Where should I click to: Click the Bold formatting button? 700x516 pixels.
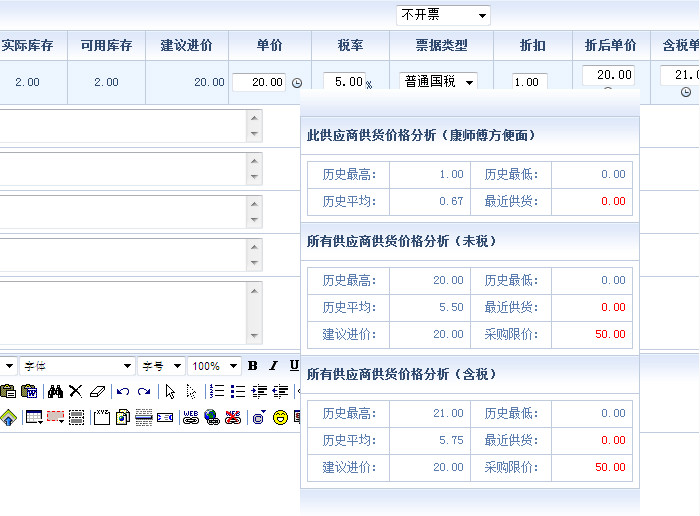[x=252, y=366]
